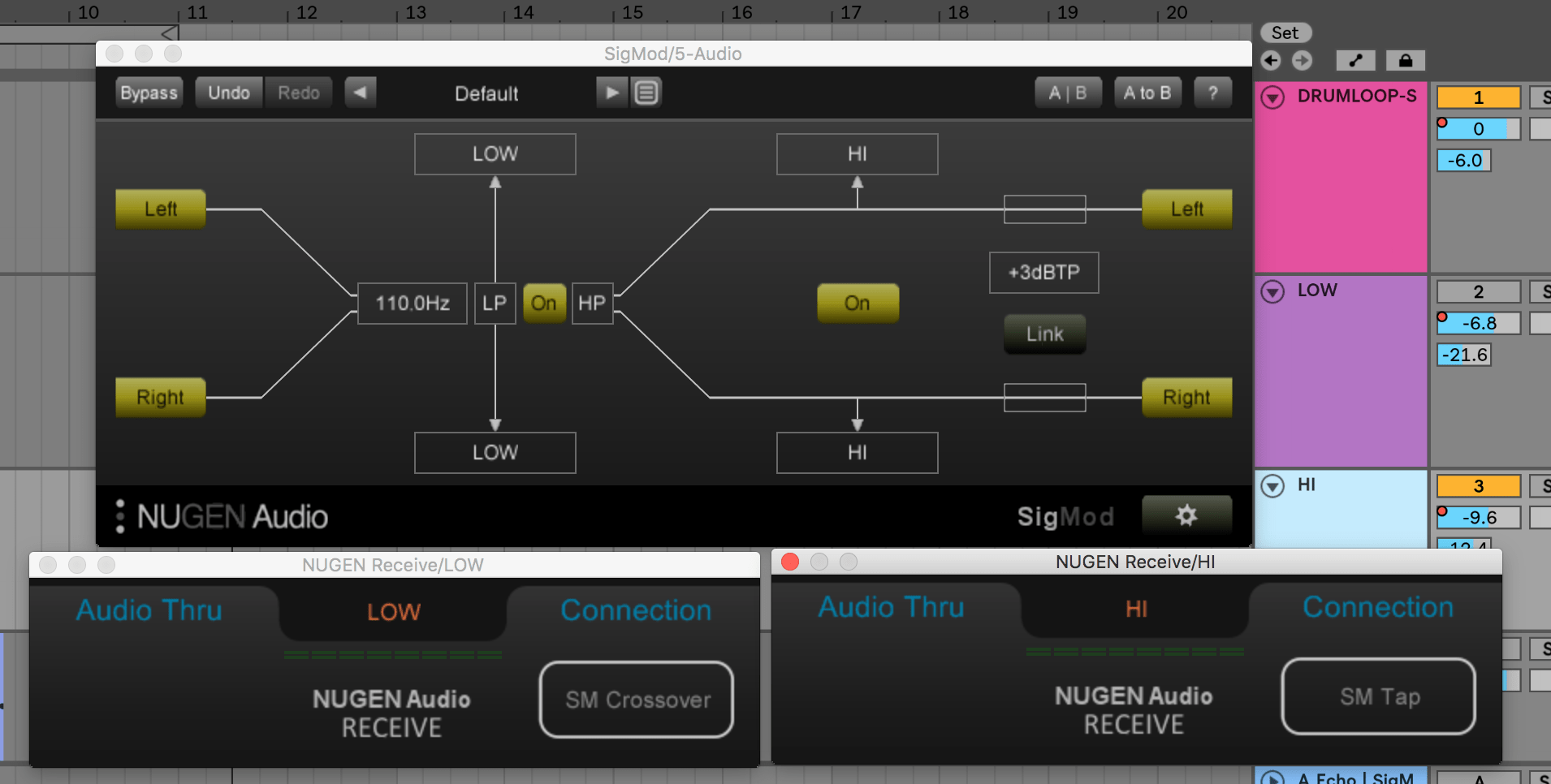The height and width of the screenshot is (784, 1551).
Task: Toggle LOW track activator 2
Action: (1478, 292)
